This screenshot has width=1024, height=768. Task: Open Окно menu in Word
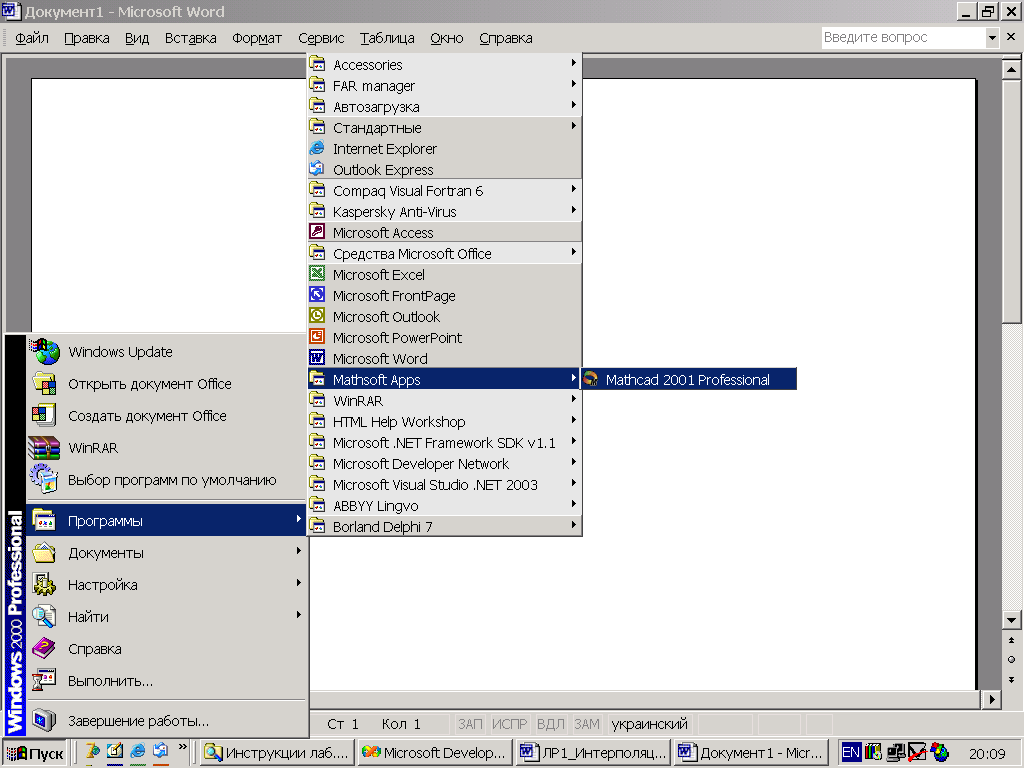[447, 38]
